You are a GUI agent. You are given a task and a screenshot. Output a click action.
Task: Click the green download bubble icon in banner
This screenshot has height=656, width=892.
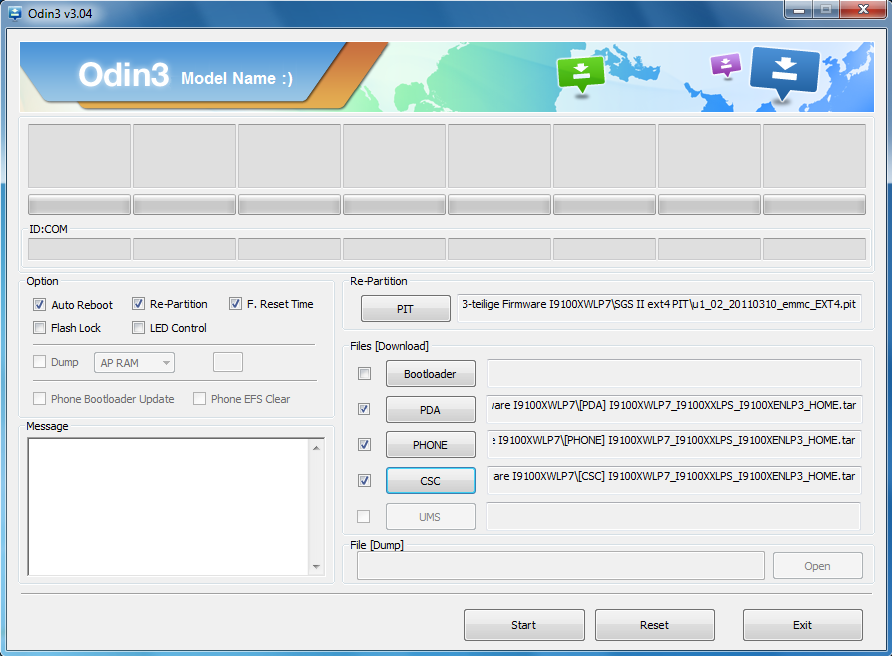click(581, 74)
